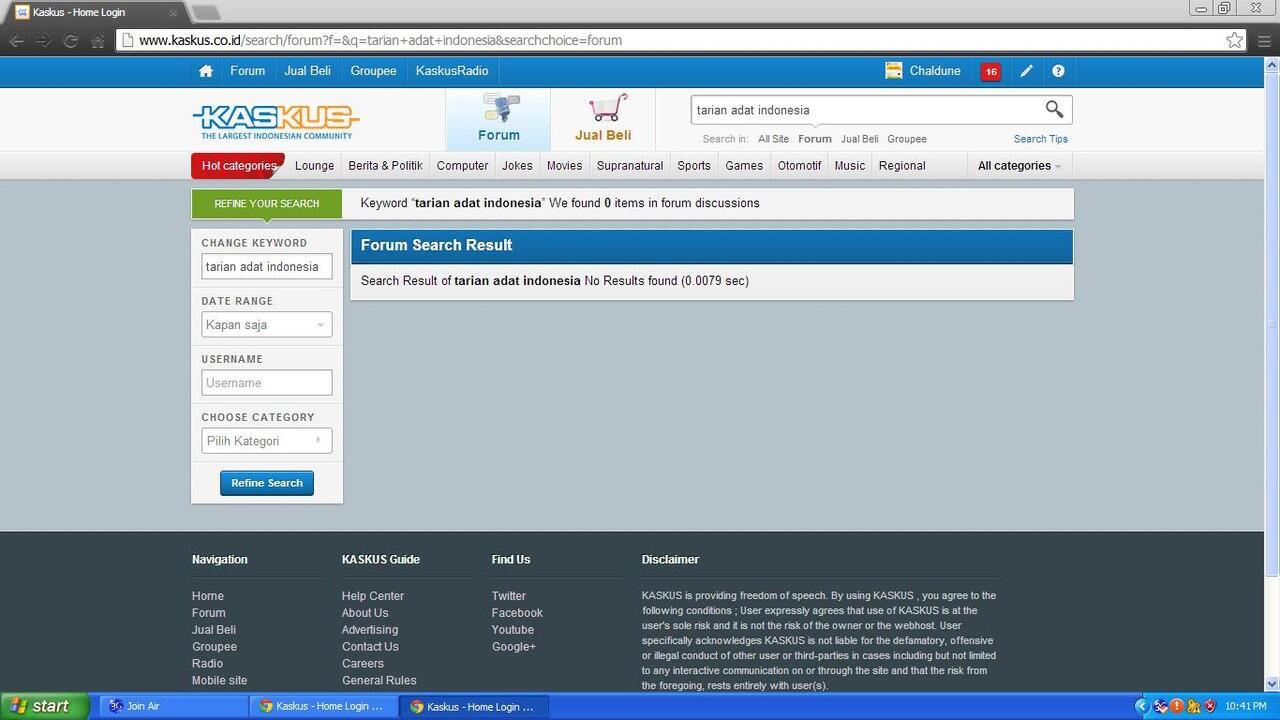Viewport: 1280px width, 720px height.
Task: Select the Jual Beli cart tab
Action: [603, 119]
